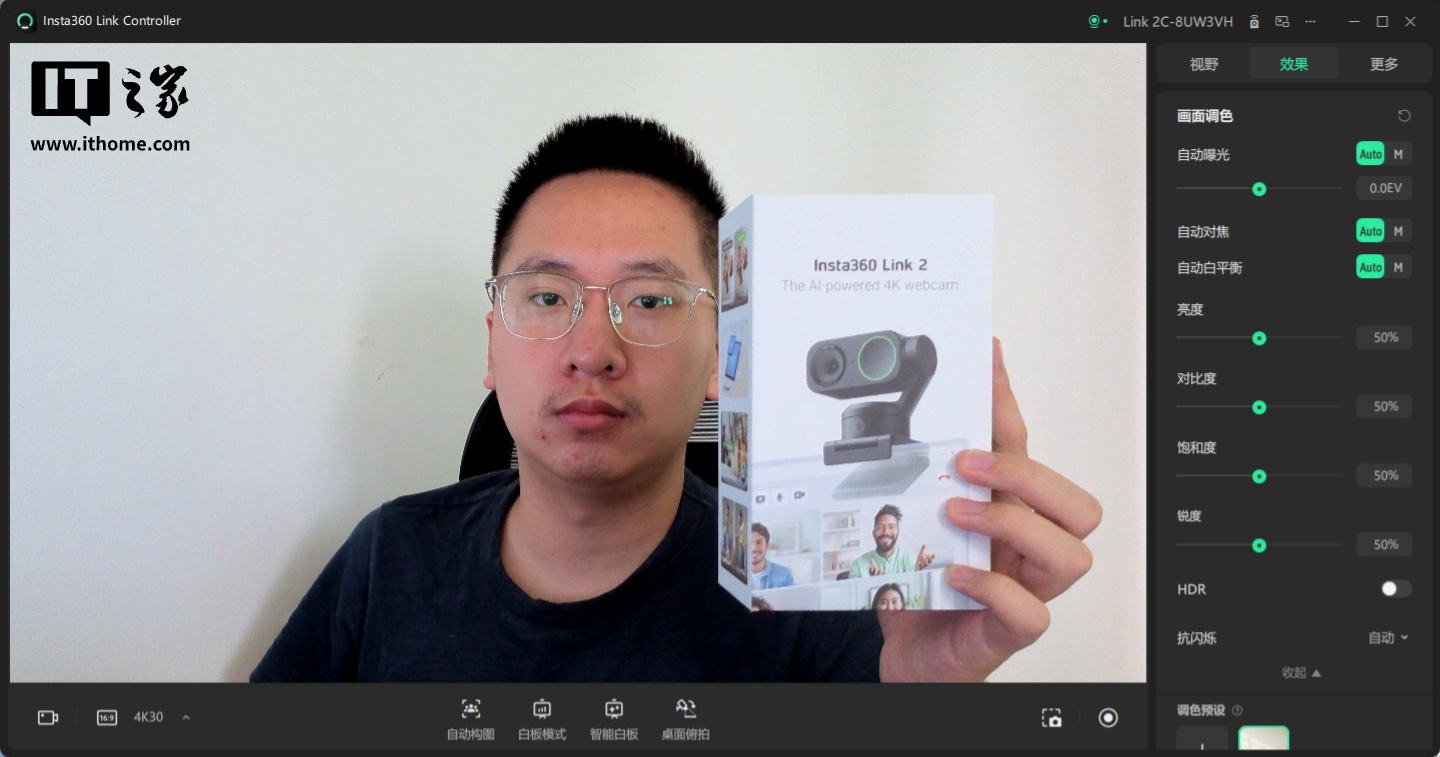Viewport: 1440px width, 757px height.
Task: Start recording with the record button
Action: click(1108, 717)
